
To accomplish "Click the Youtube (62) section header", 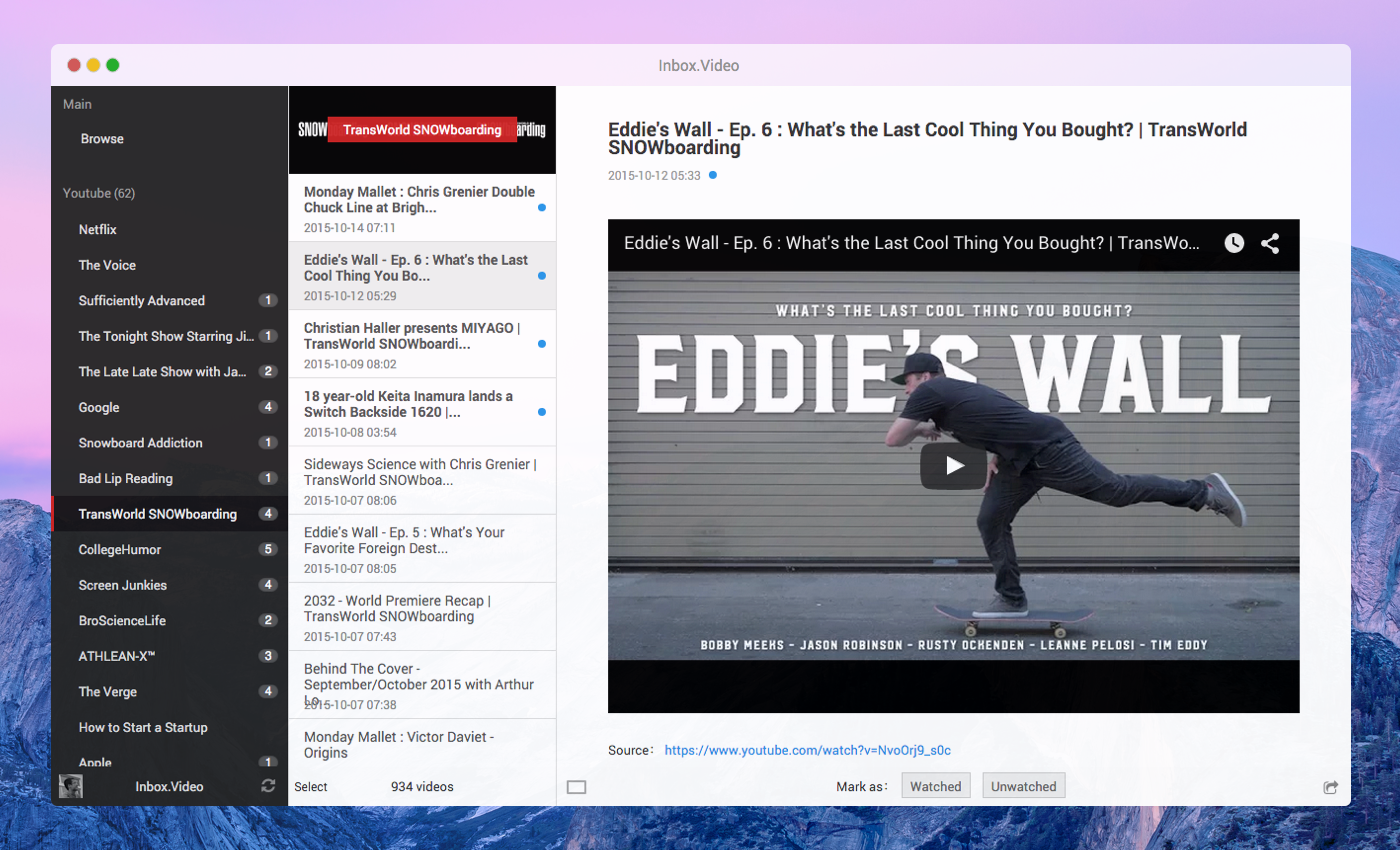I will point(98,193).
